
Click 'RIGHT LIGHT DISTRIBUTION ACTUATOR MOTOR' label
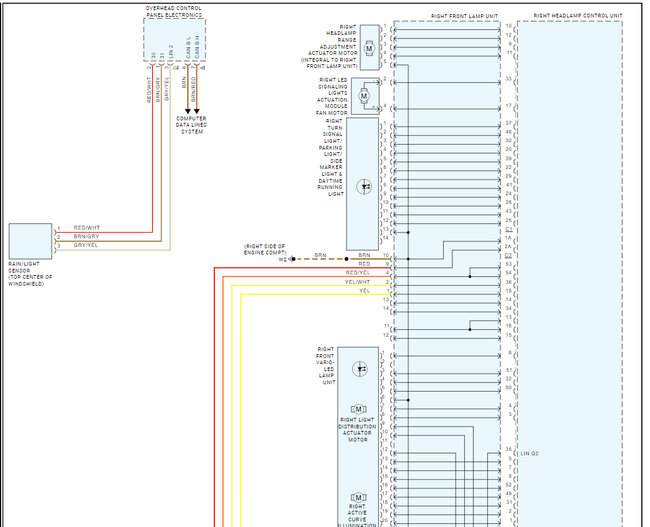point(357,430)
